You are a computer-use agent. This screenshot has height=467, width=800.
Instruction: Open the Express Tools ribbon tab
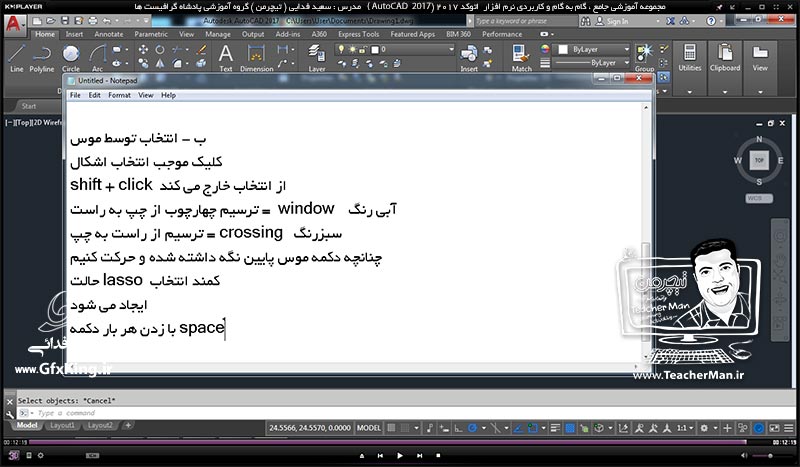(358, 34)
